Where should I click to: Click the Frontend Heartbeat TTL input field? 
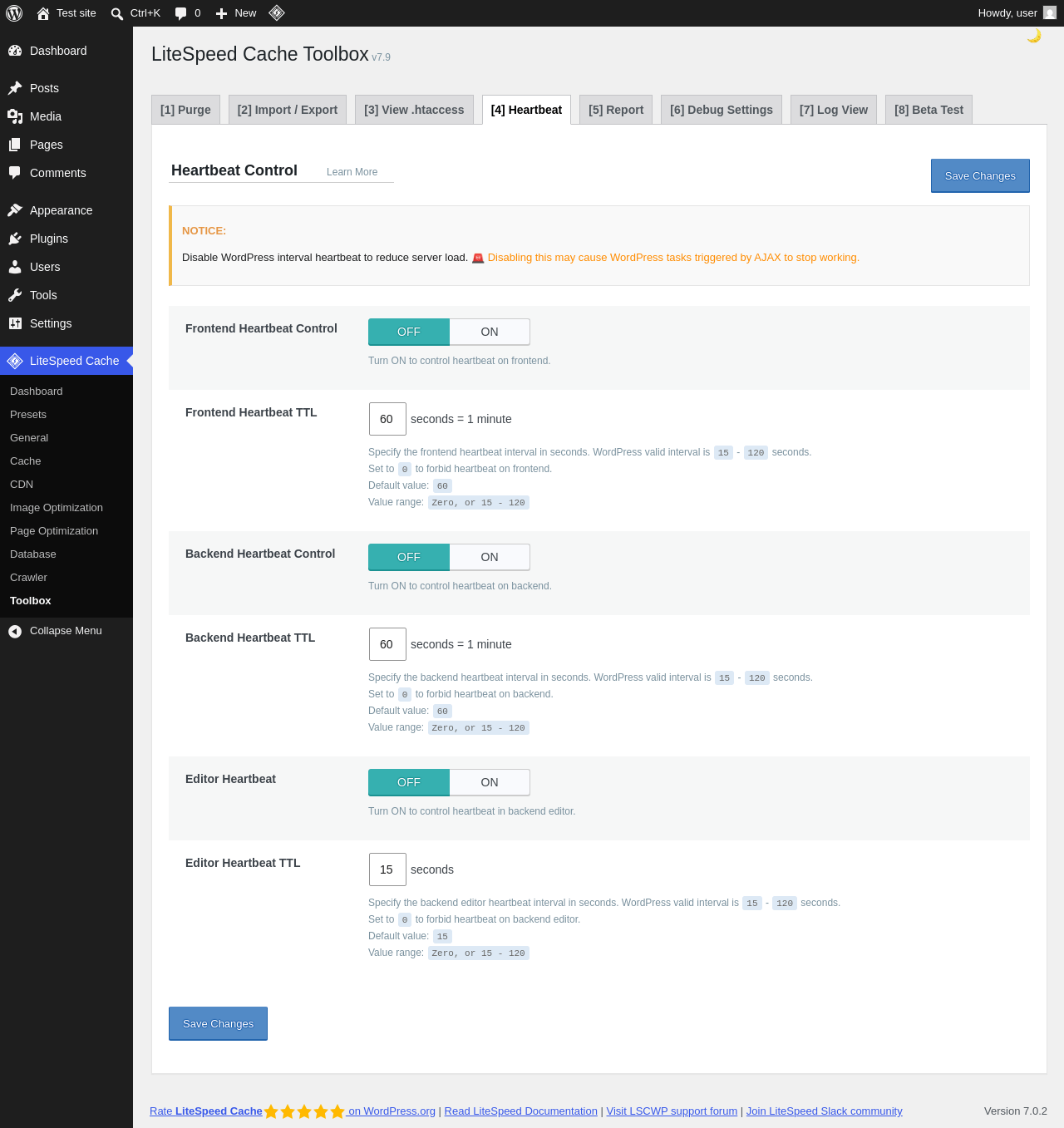coord(387,419)
